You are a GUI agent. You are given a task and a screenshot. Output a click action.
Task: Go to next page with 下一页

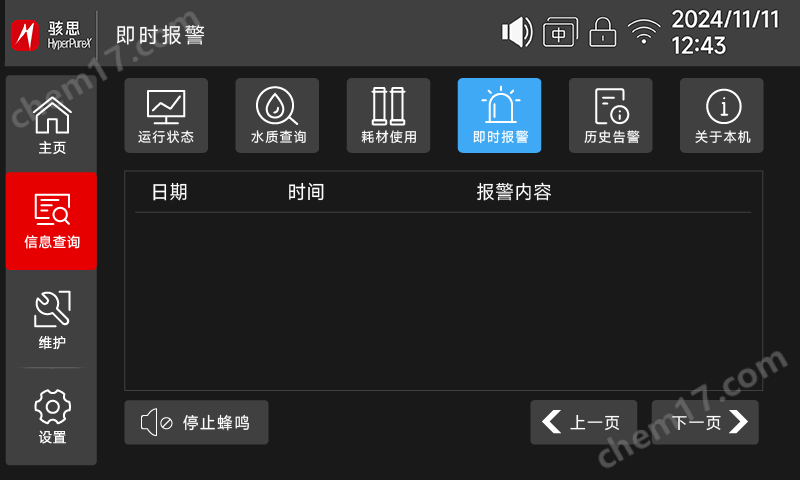click(705, 422)
